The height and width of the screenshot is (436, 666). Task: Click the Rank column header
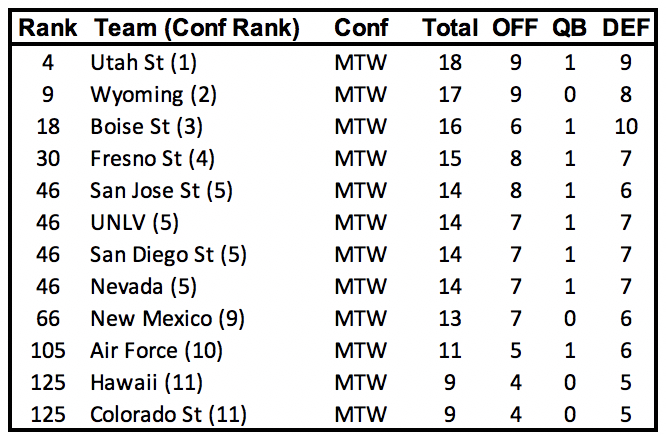(x=43, y=28)
